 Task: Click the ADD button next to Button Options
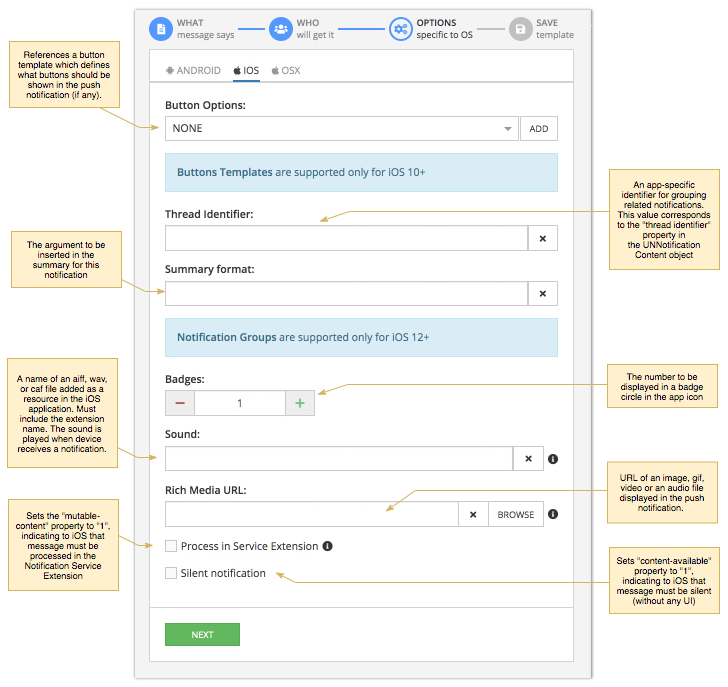coord(539,129)
